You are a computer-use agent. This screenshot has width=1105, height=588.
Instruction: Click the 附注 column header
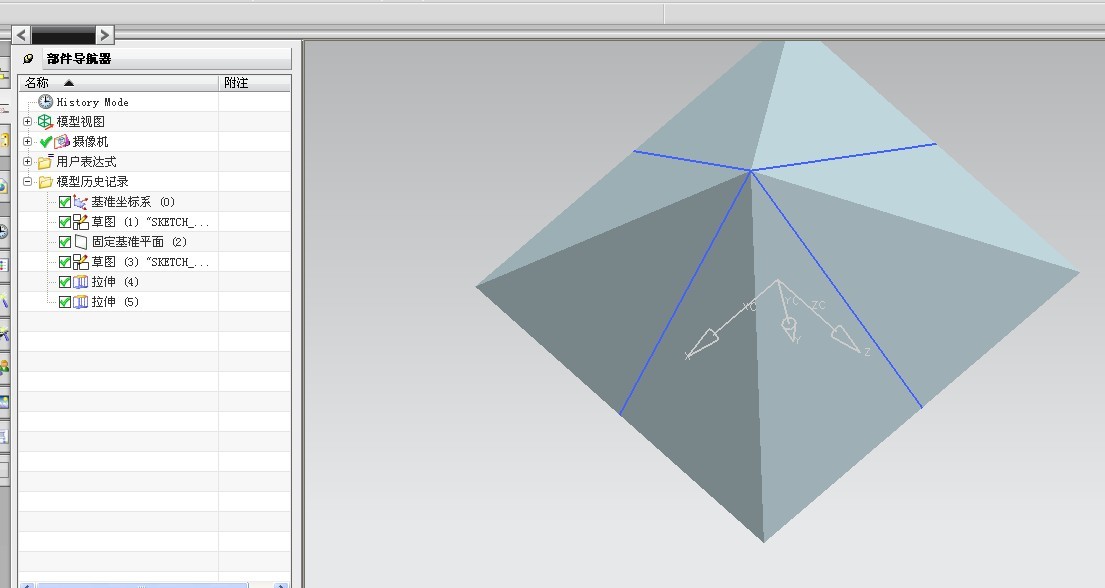254,83
